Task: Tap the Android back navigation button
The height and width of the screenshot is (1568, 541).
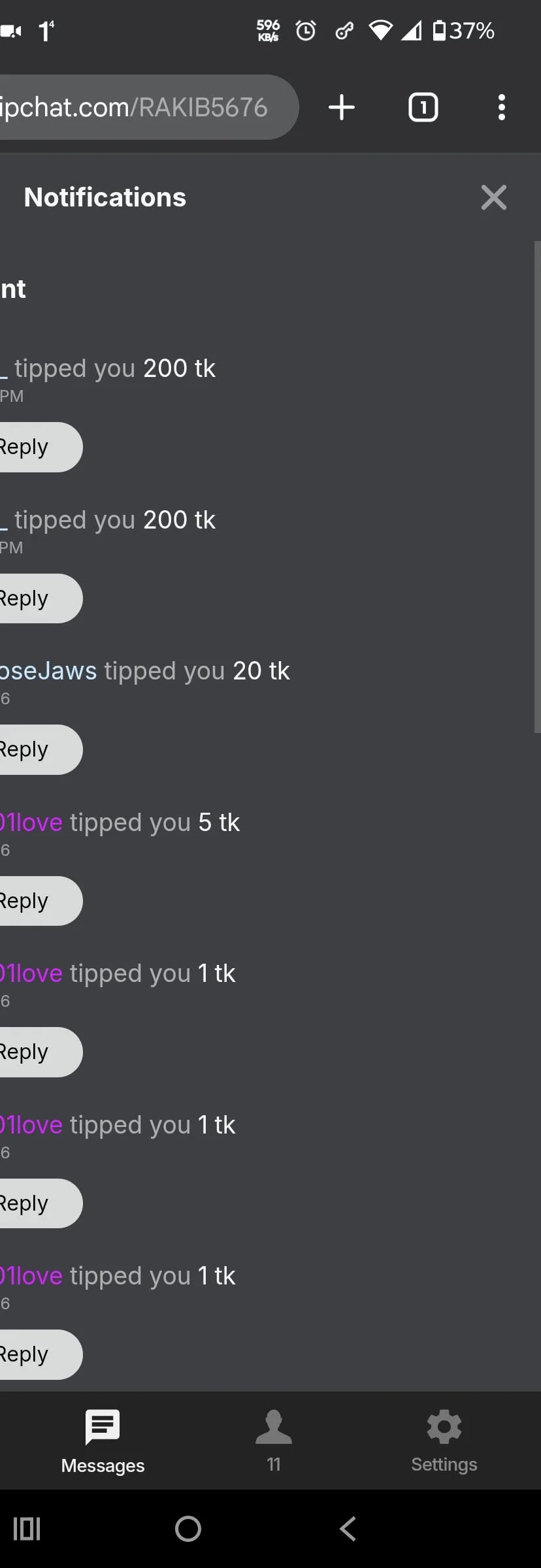Action: (348, 1529)
